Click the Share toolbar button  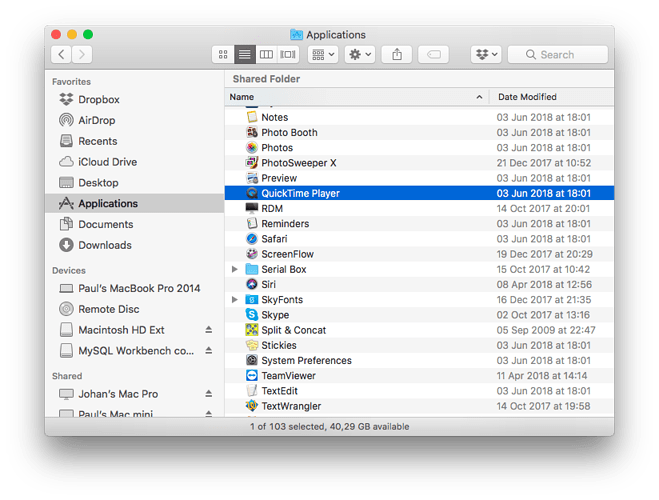[397, 55]
